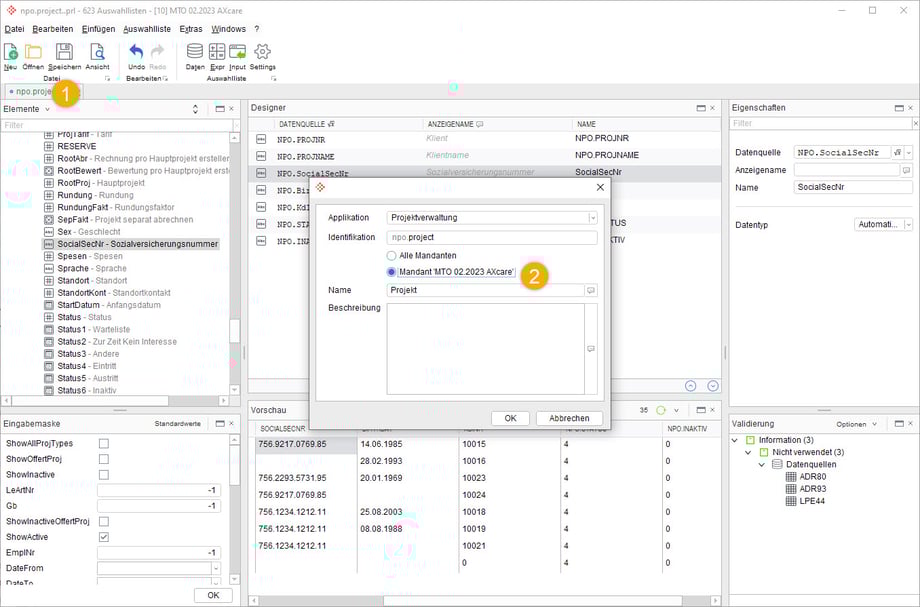Collapse the Information (3) node
920x607 pixels.
click(x=735, y=440)
